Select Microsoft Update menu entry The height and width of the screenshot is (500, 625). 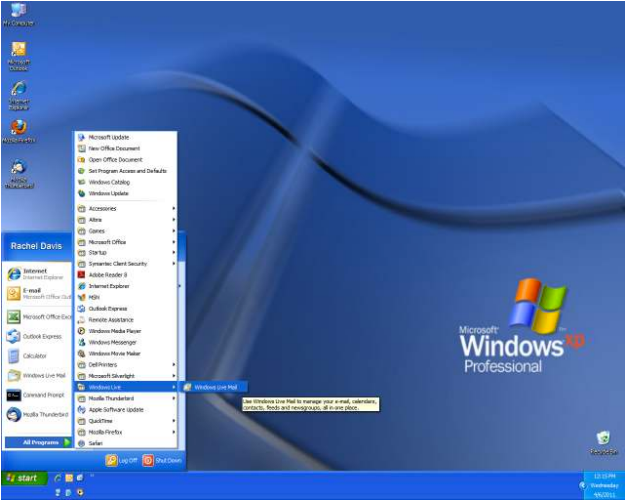(126, 137)
